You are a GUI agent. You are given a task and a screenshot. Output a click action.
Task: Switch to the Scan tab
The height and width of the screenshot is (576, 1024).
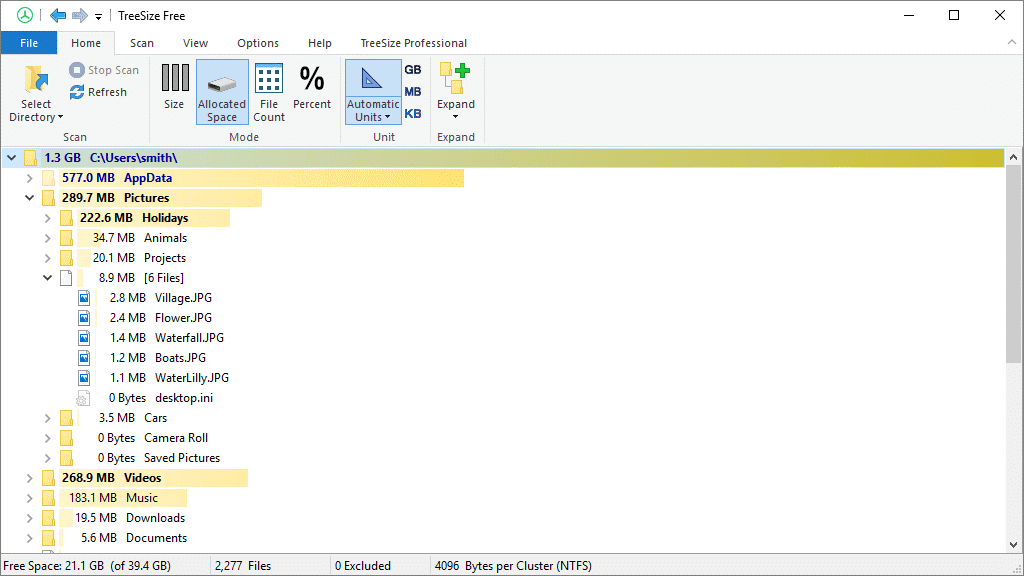142,43
